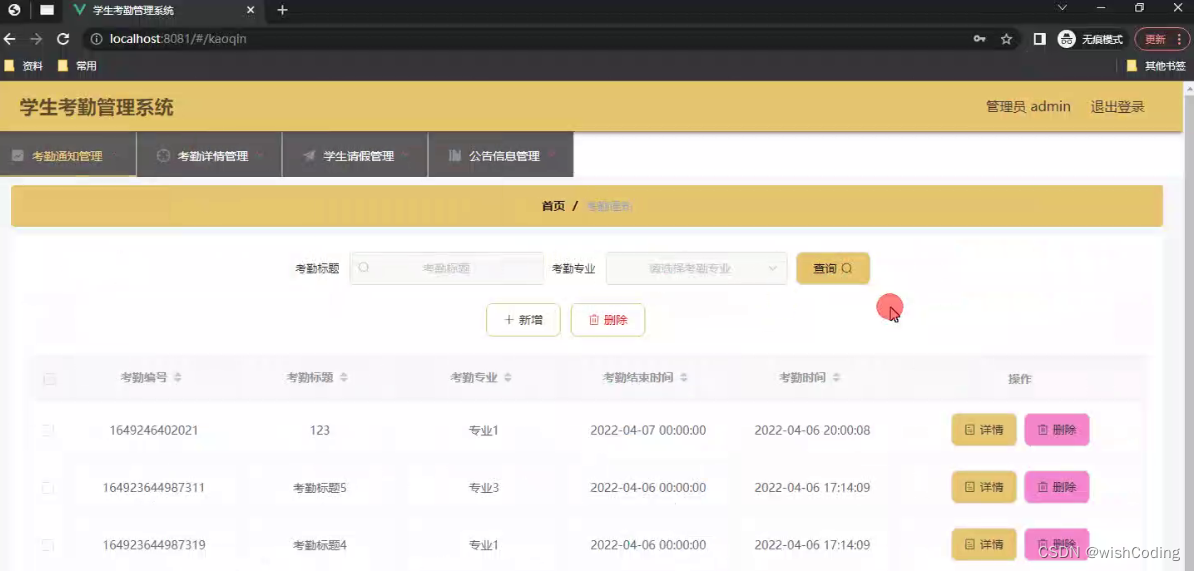Sort by 考勤时间 column

836,377
